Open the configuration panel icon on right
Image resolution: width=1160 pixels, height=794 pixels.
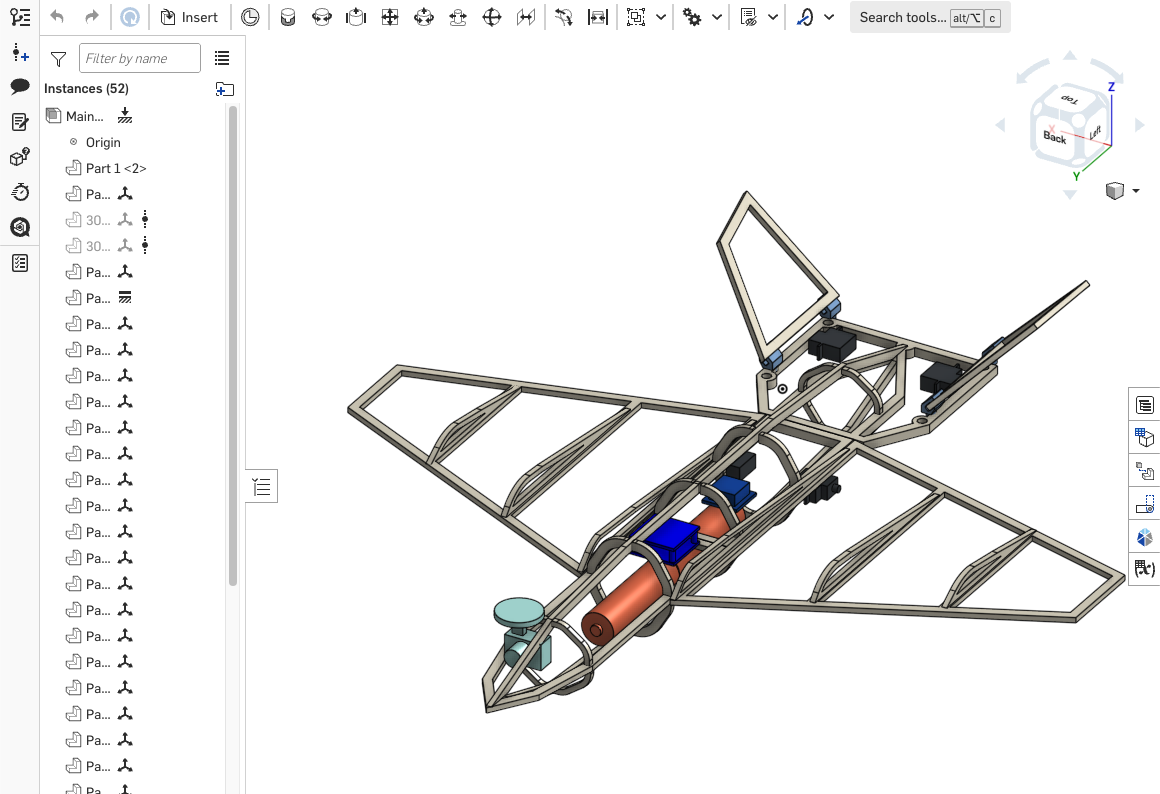[1144, 437]
